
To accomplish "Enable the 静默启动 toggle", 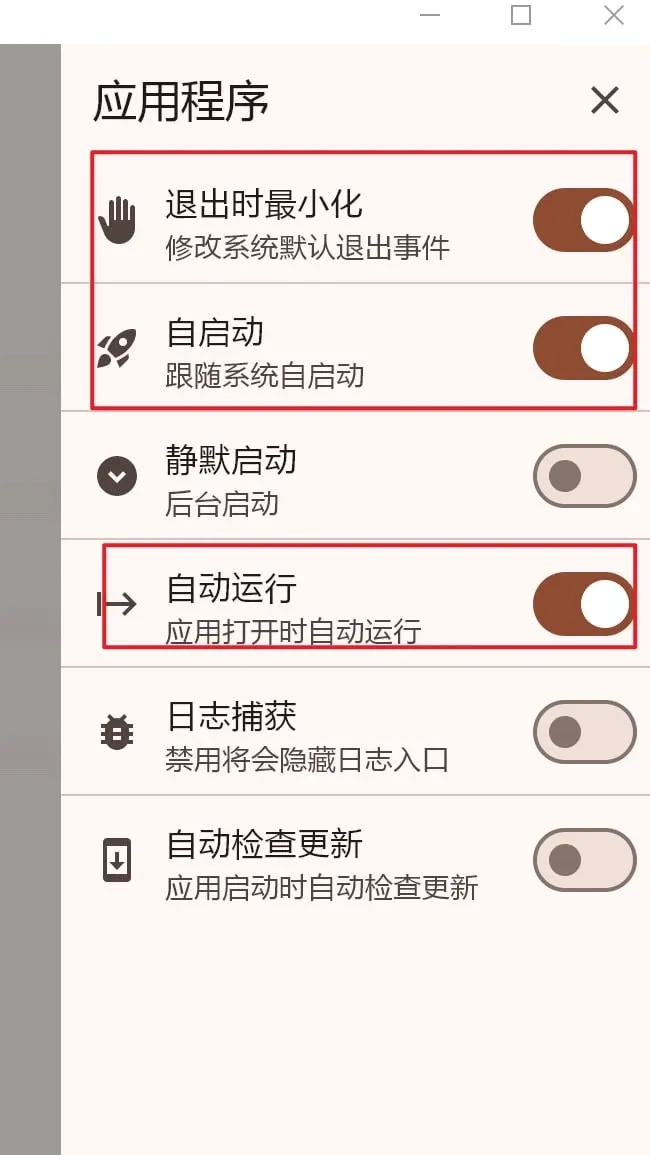I will coord(584,475).
